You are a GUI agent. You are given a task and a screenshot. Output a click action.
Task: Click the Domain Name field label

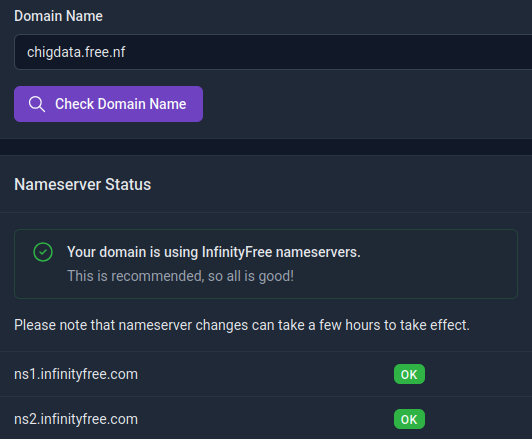(58, 16)
